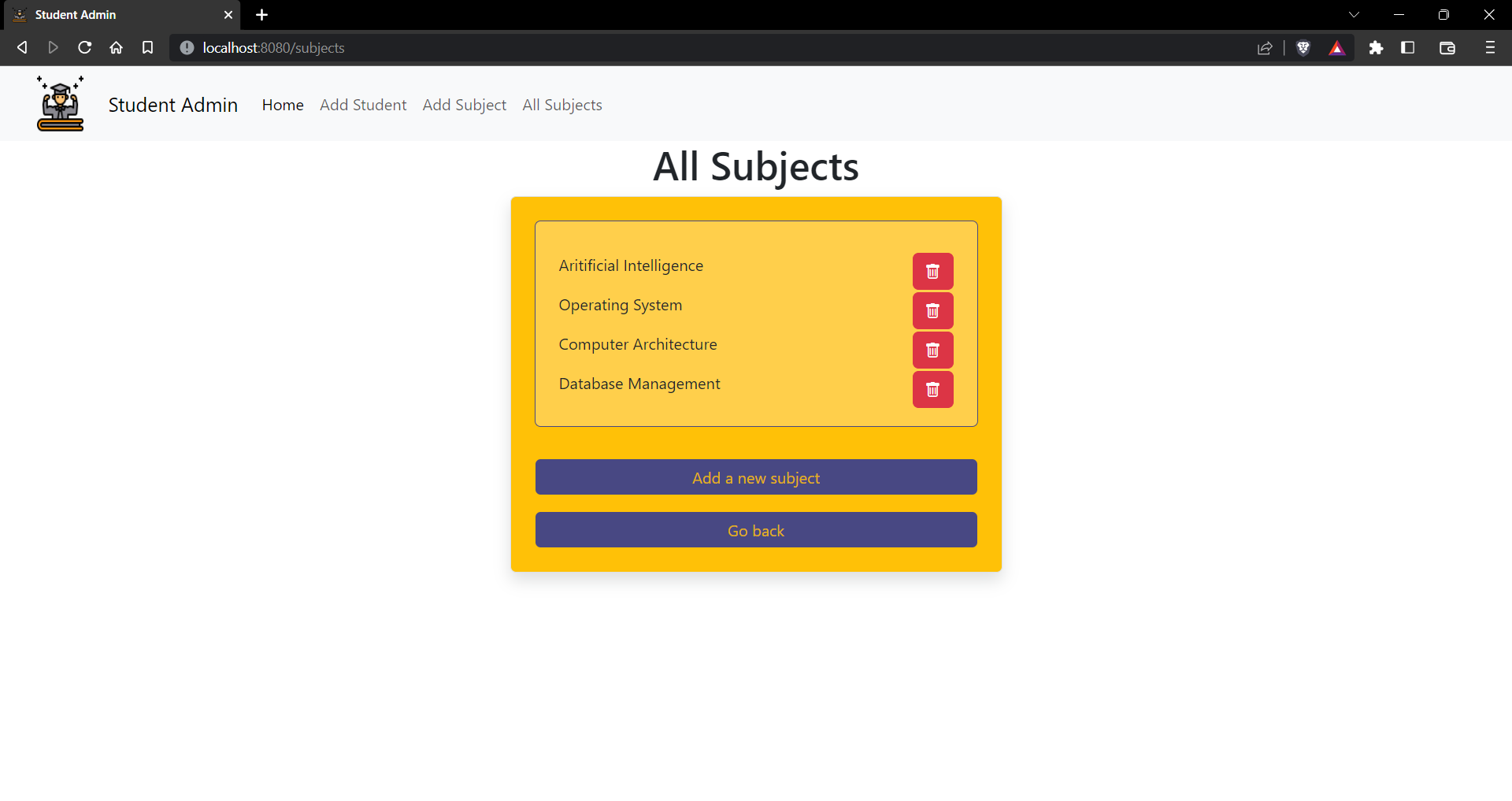This screenshot has width=1512, height=801.
Task: Click Add a new subject button
Action: pos(756,477)
